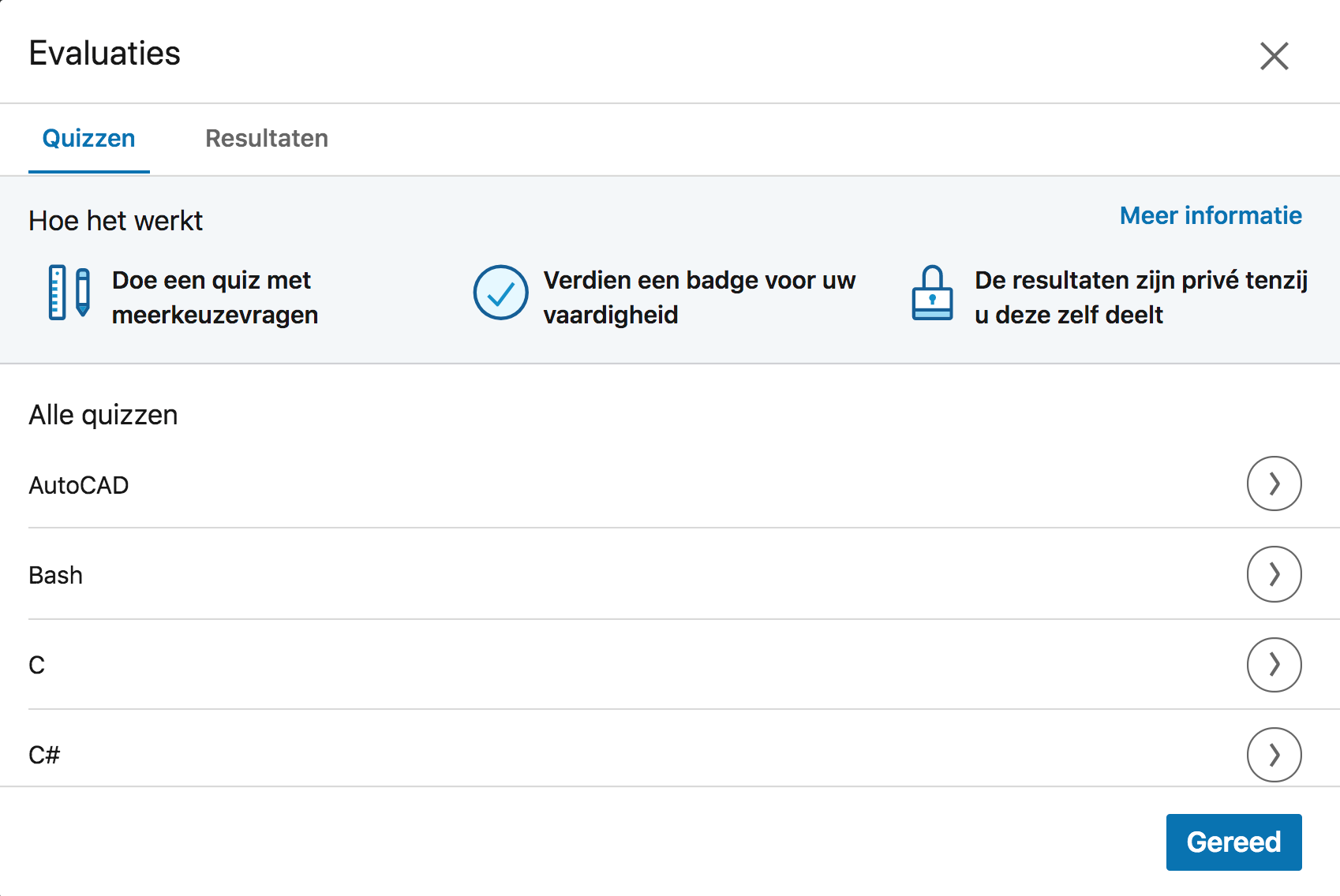Select the AutoCAD quiz name
The height and width of the screenshot is (896, 1340).
(79, 485)
